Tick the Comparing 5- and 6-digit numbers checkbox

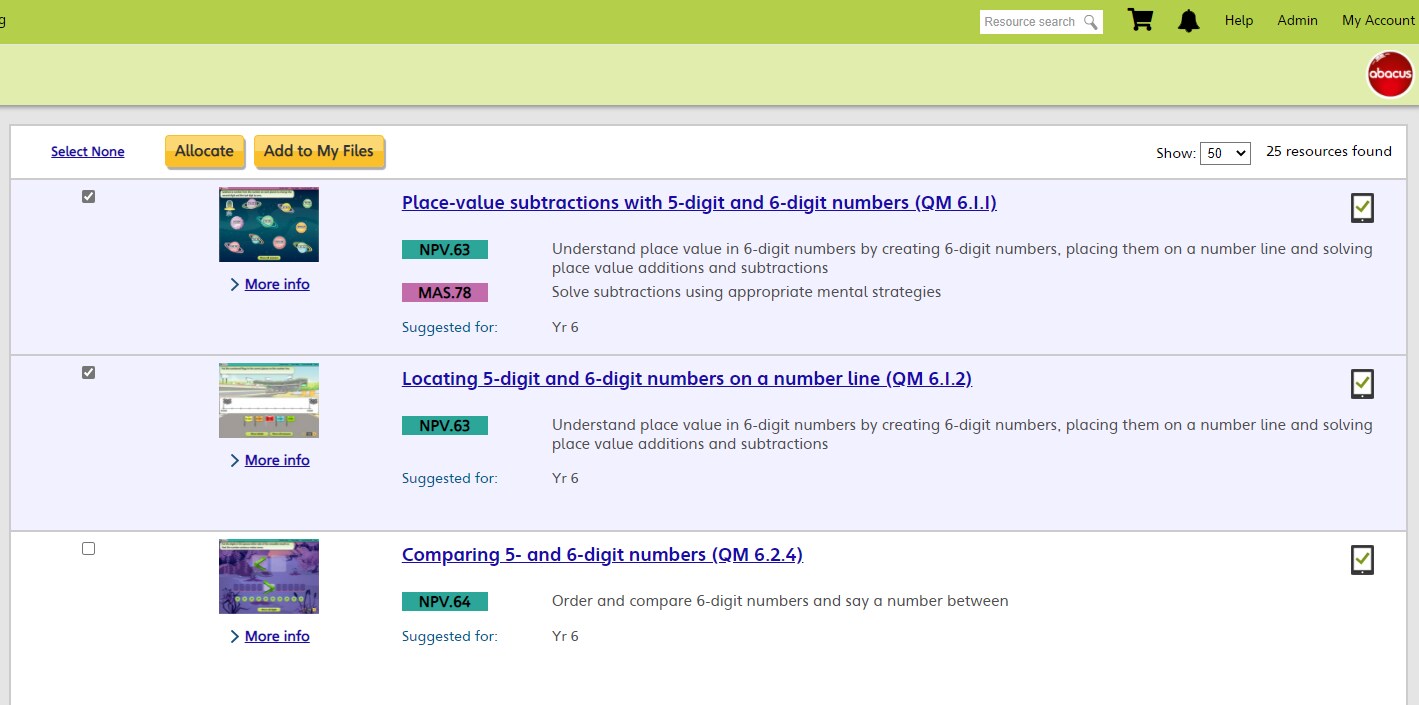coord(88,549)
